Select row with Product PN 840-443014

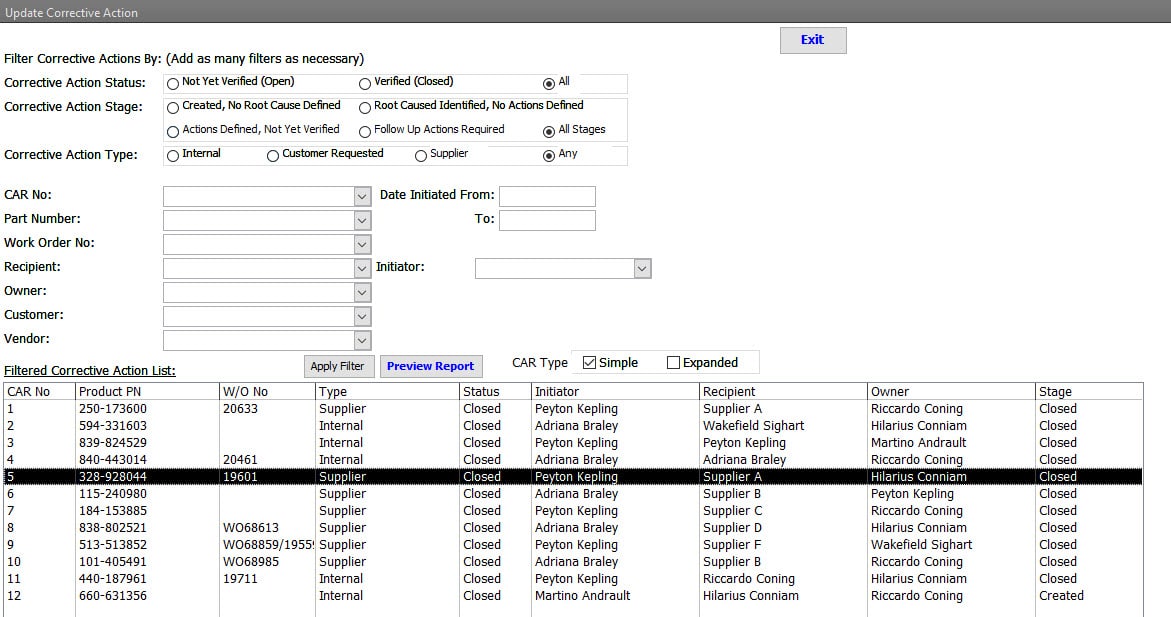point(573,460)
